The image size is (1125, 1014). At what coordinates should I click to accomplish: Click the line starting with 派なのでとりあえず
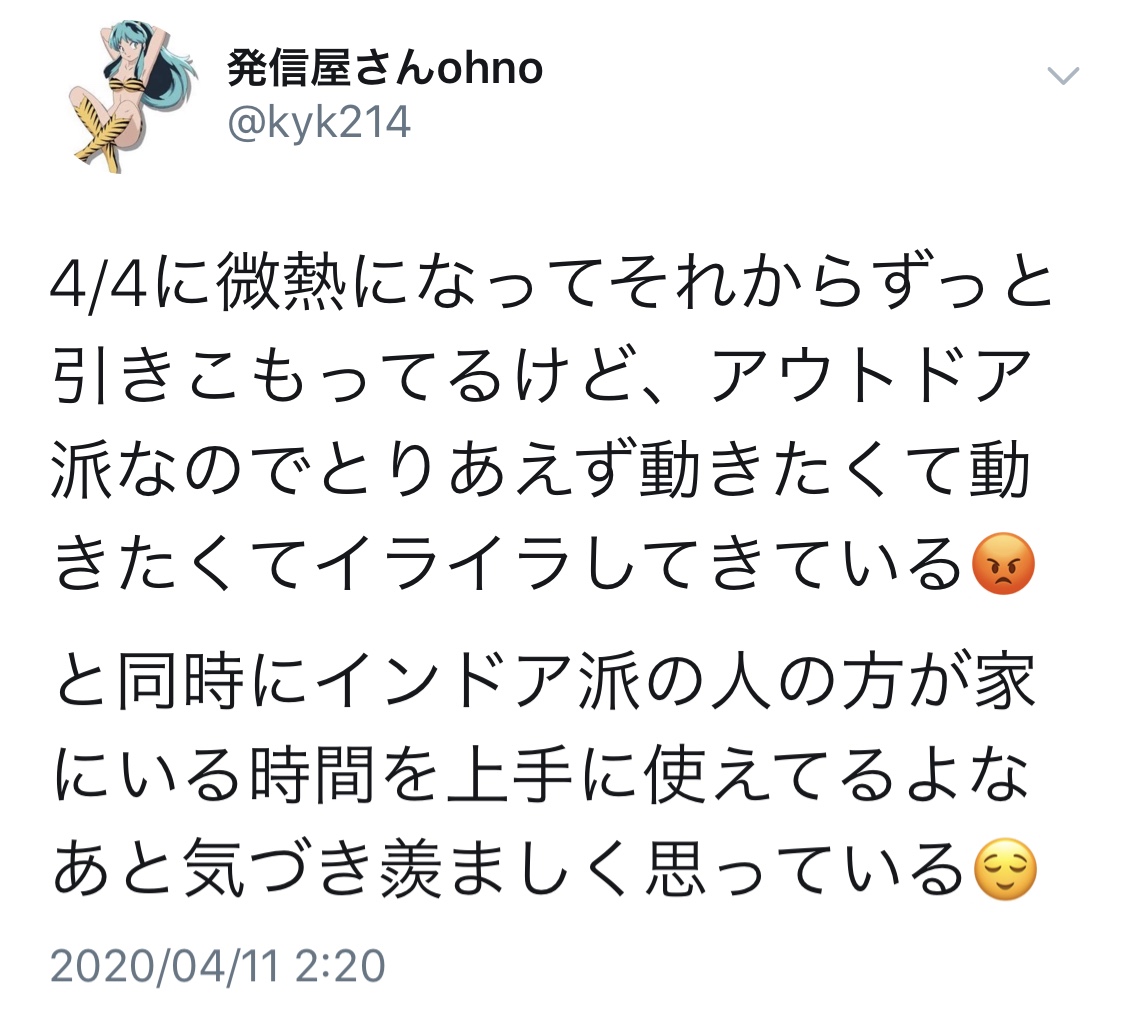(x=541, y=469)
